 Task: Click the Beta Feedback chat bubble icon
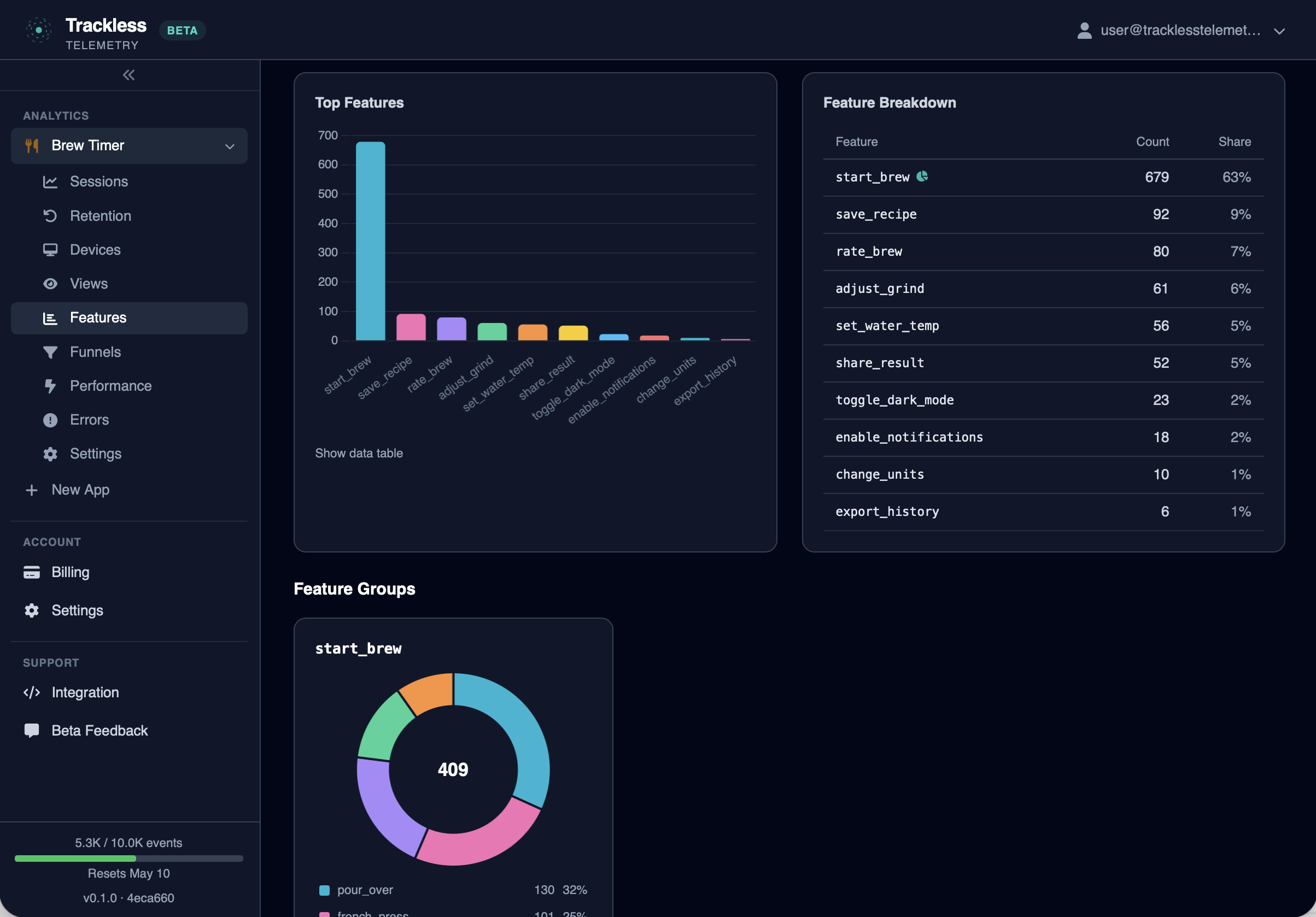click(32, 730)
